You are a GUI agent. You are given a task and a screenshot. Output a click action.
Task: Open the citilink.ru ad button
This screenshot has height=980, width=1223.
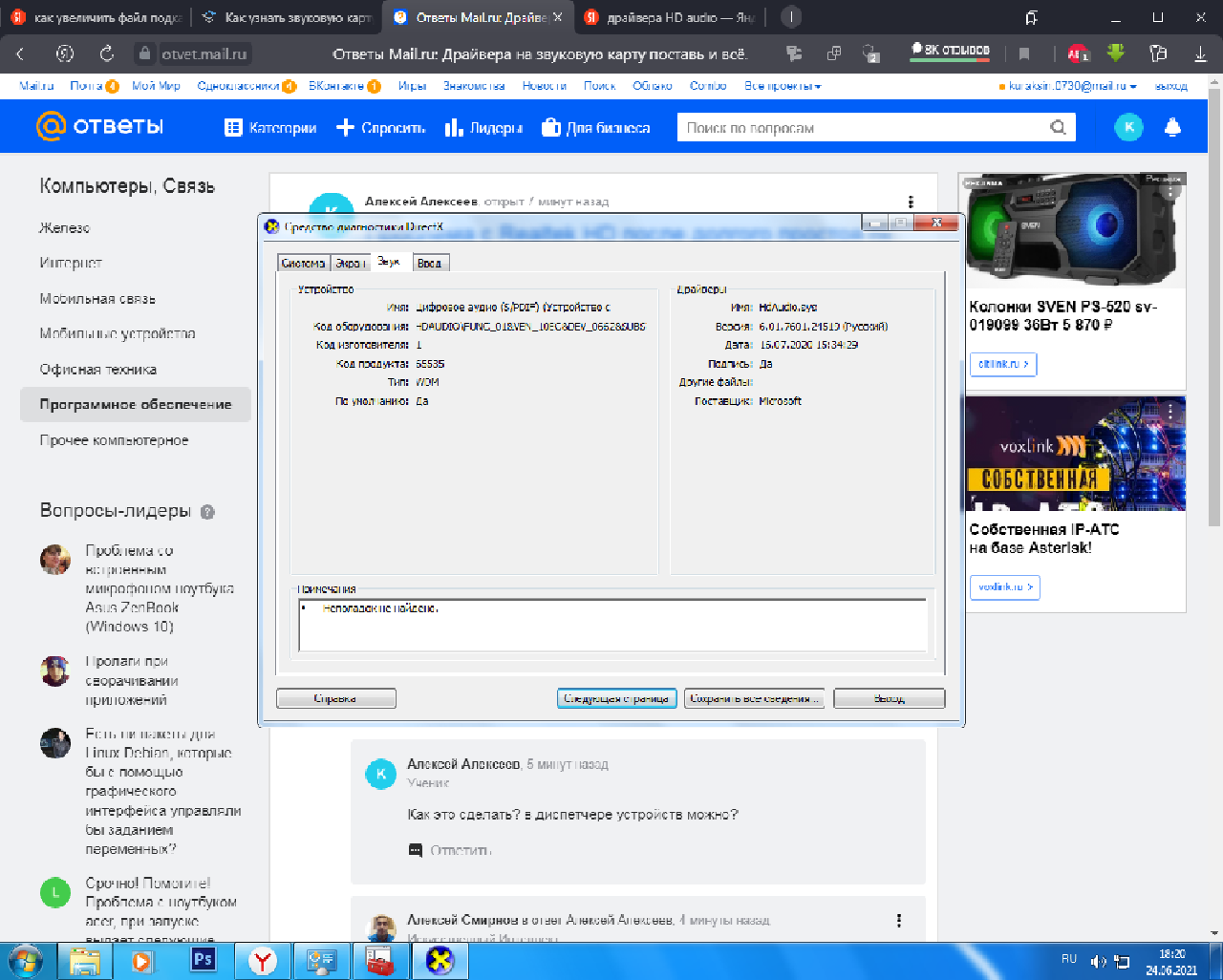click(1003, 364)
